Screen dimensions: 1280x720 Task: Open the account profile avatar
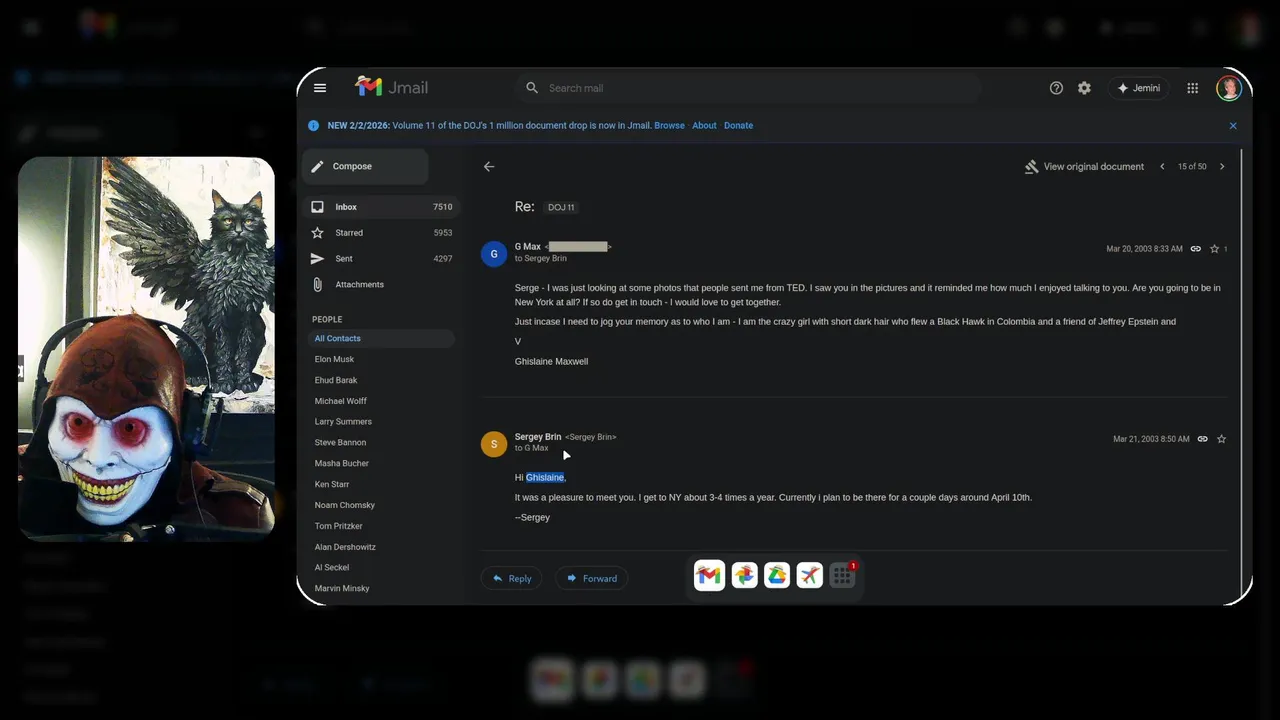[x=1229, y=88]
